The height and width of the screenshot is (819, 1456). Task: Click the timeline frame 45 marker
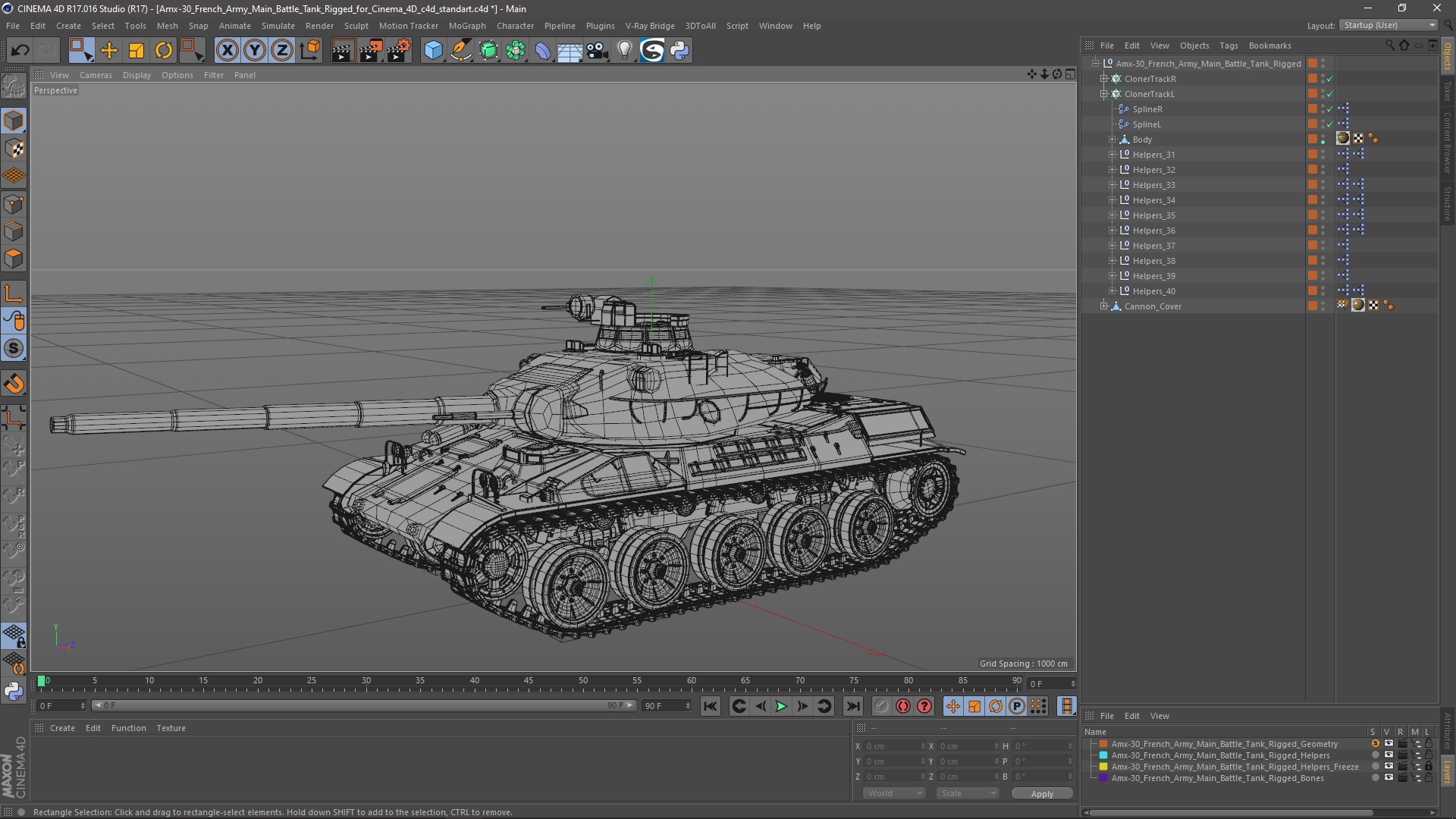[x=529, y=681]
